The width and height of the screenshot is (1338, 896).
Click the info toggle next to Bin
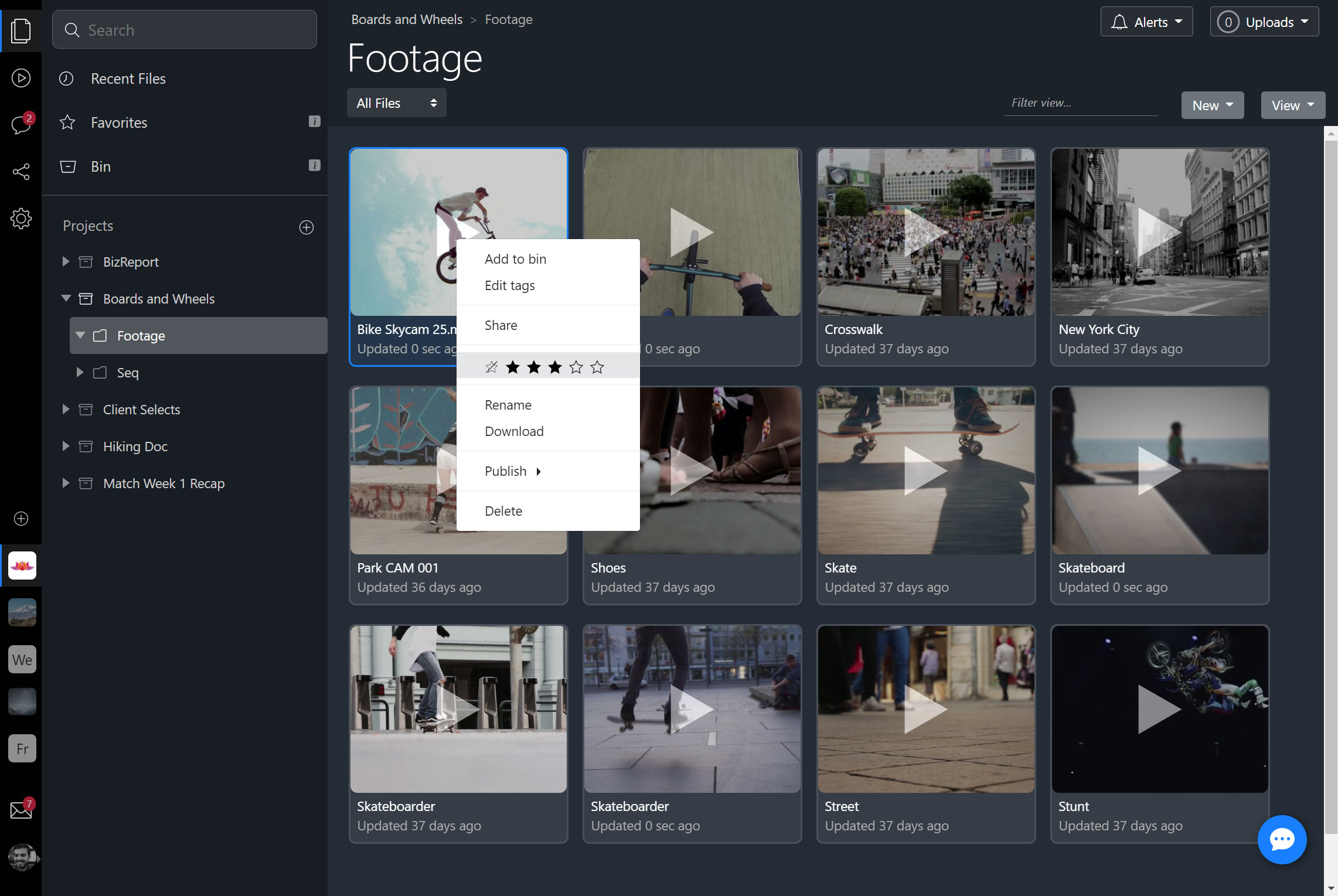[x=315, y=165]
